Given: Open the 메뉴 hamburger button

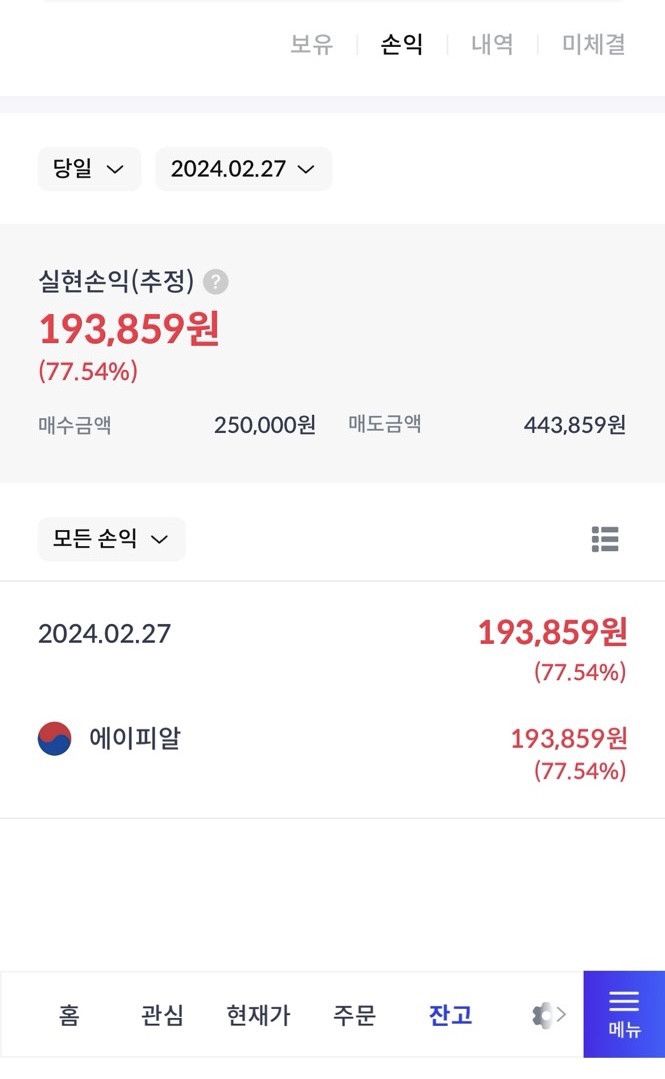Looking at the screenshot, I should tap(624, 1014).
